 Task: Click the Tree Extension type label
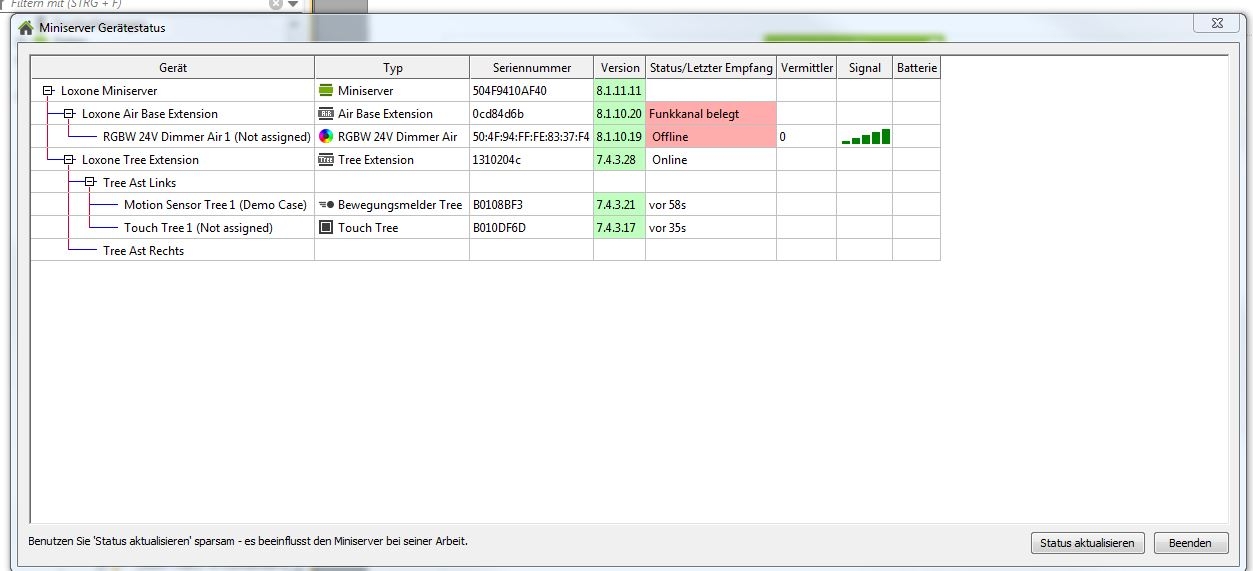376,160
